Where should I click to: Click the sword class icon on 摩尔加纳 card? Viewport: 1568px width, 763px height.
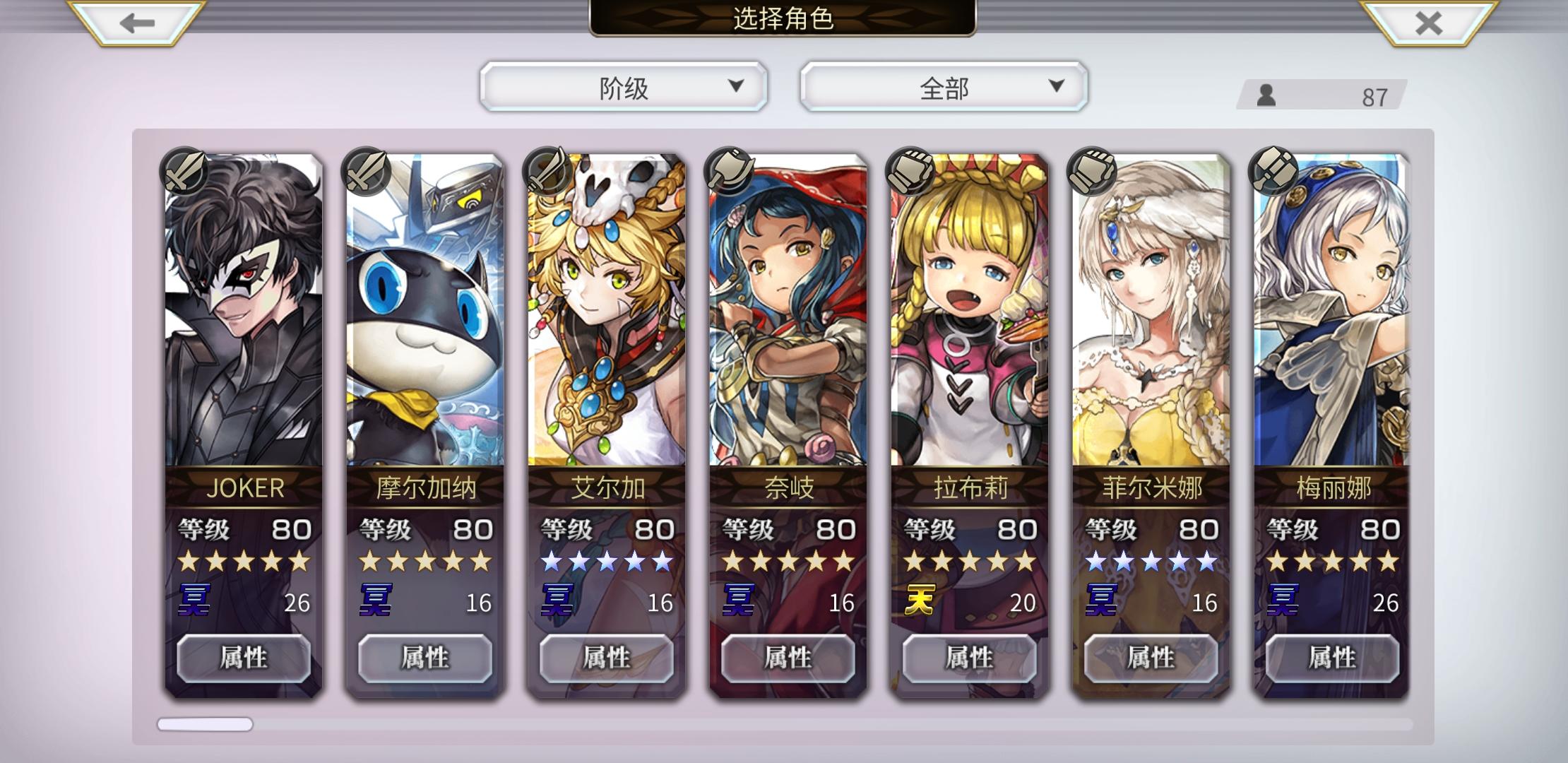click(366, 172)
